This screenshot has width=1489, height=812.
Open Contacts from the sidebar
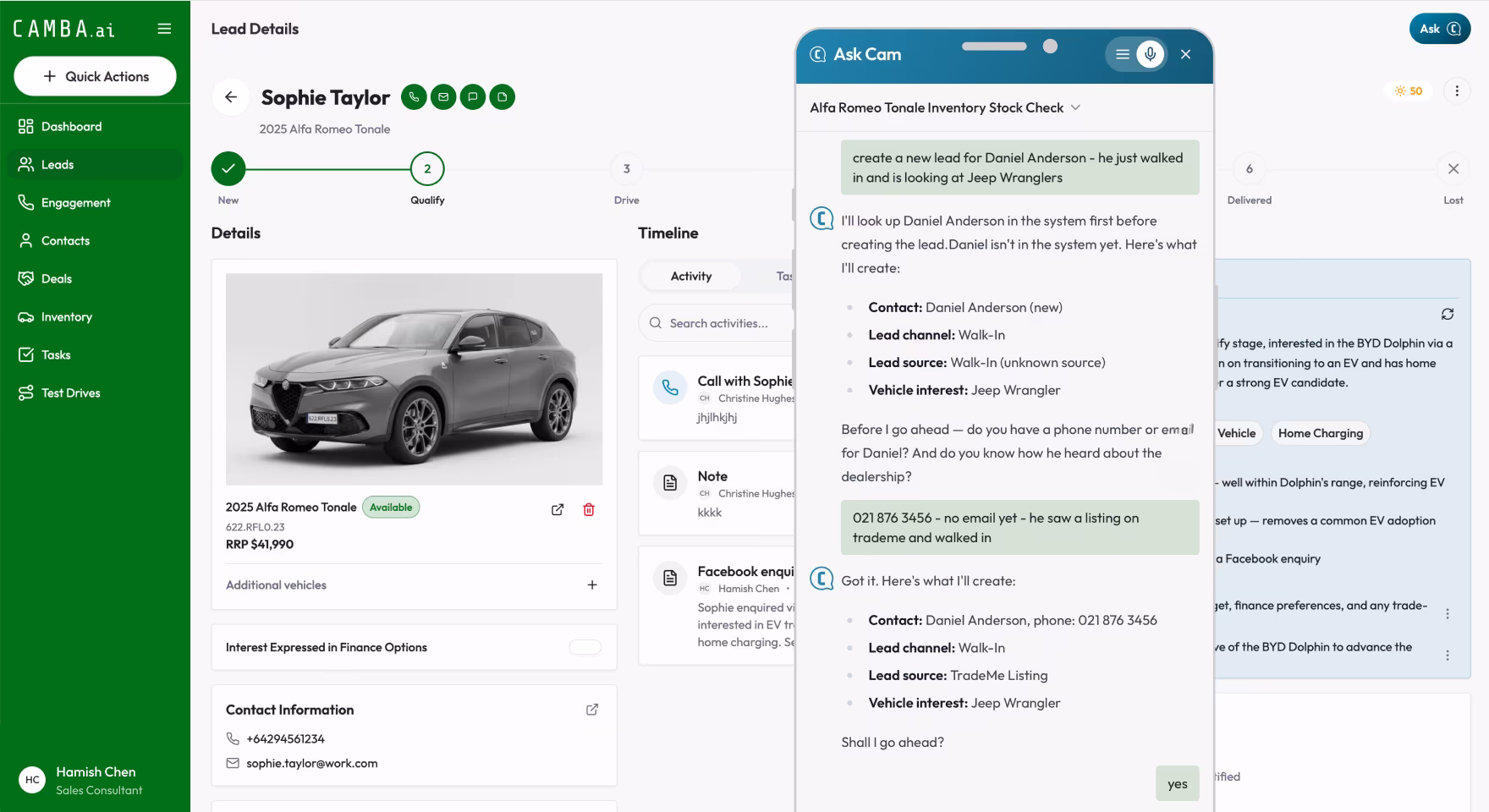pyautogui.click(x=95, y=241)
